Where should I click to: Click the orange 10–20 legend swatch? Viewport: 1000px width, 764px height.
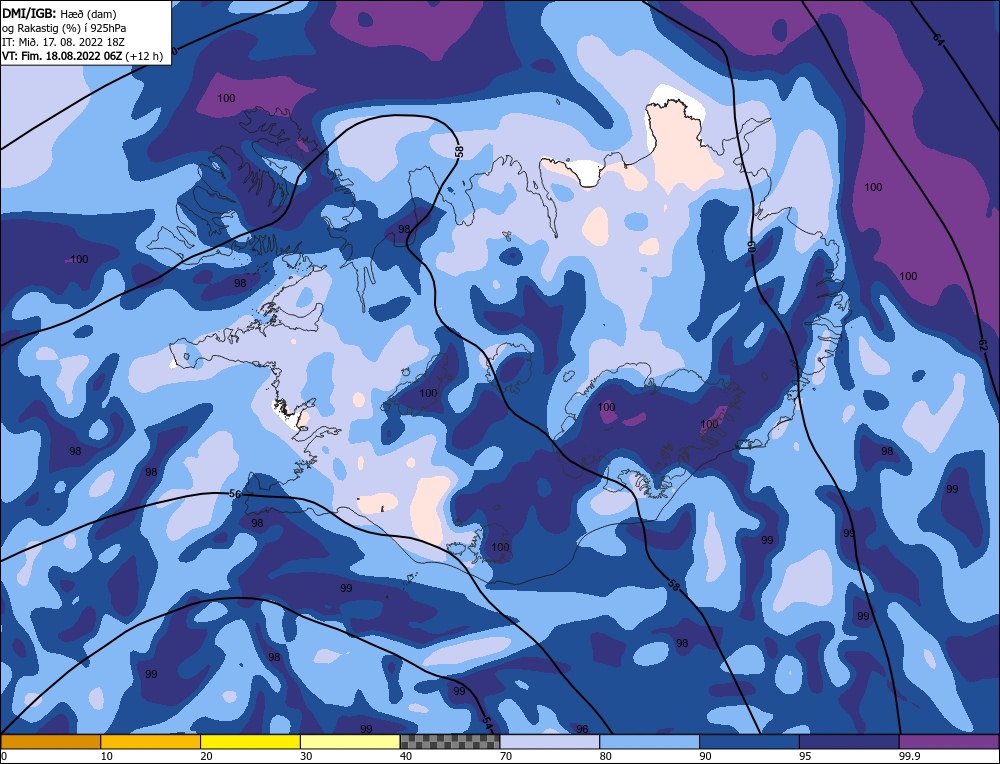pos(151,742)
